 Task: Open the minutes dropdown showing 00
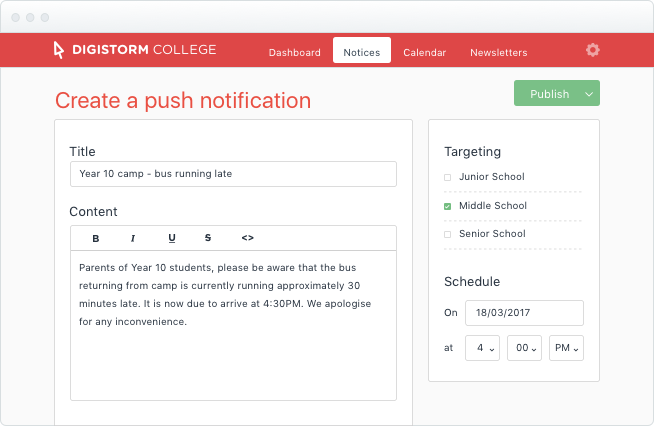[524, 348]
